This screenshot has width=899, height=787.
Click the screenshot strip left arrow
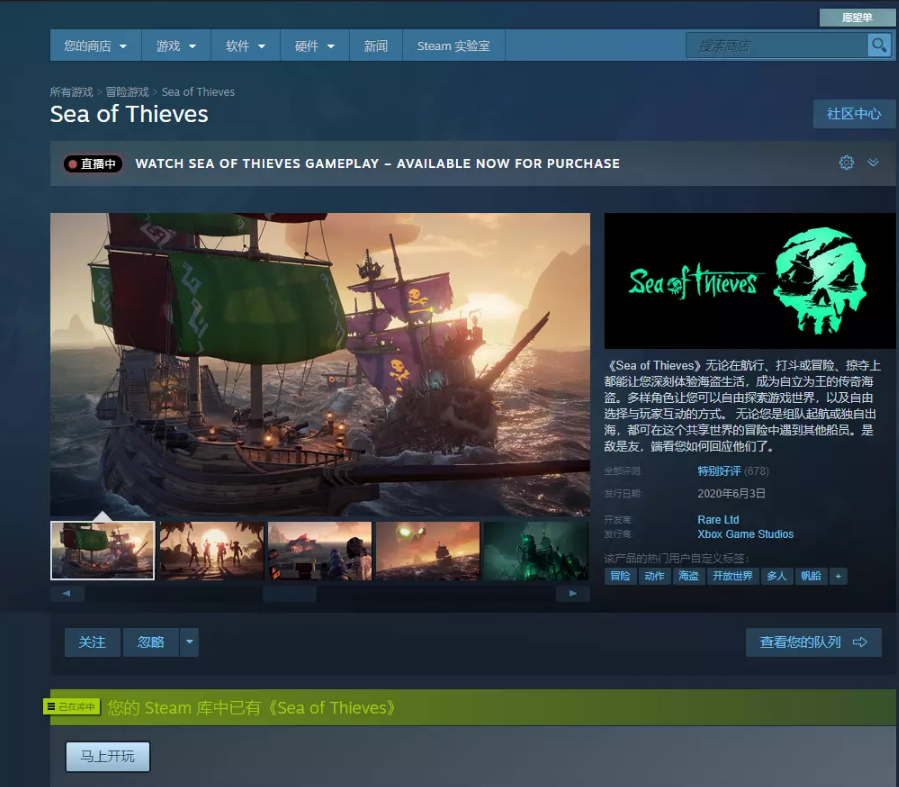click(x=67, y=593)
